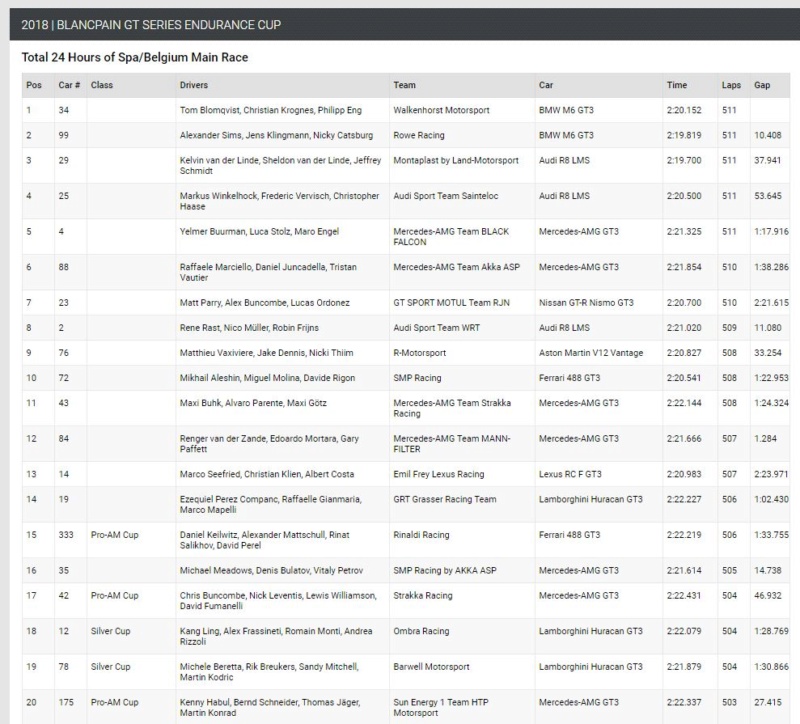Screen dimensions: 800x724
Task: Click the 37.941 gap value
Action: [767, 160]
